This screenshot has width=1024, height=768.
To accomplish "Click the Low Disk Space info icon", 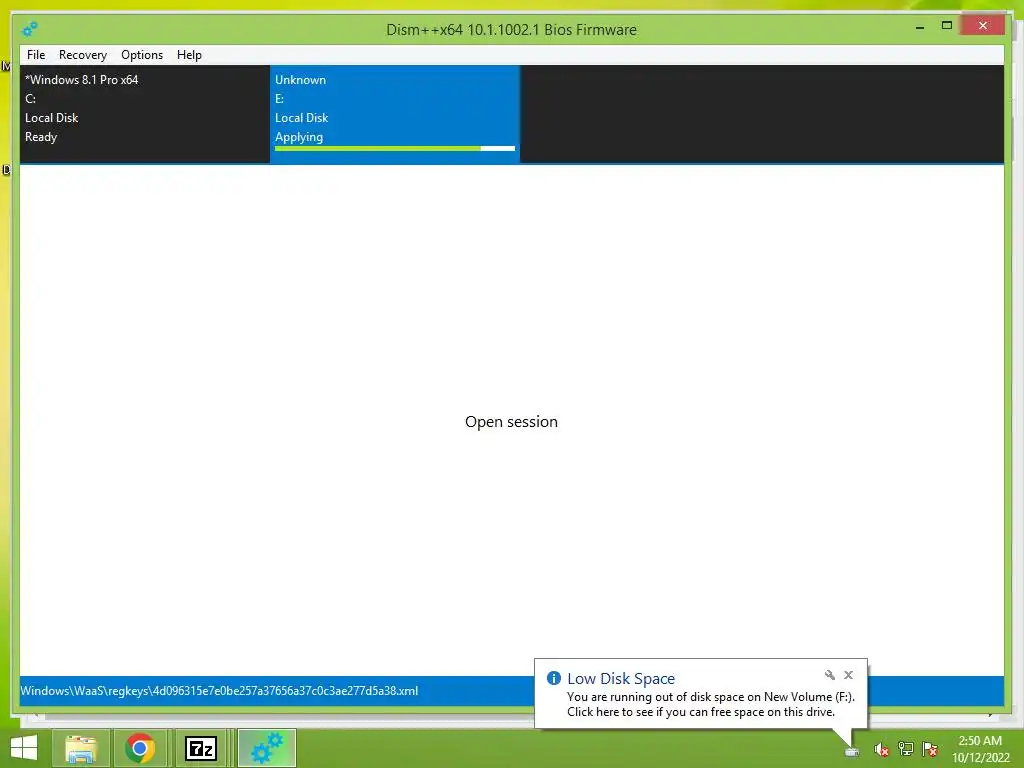I will pos(554,678).
